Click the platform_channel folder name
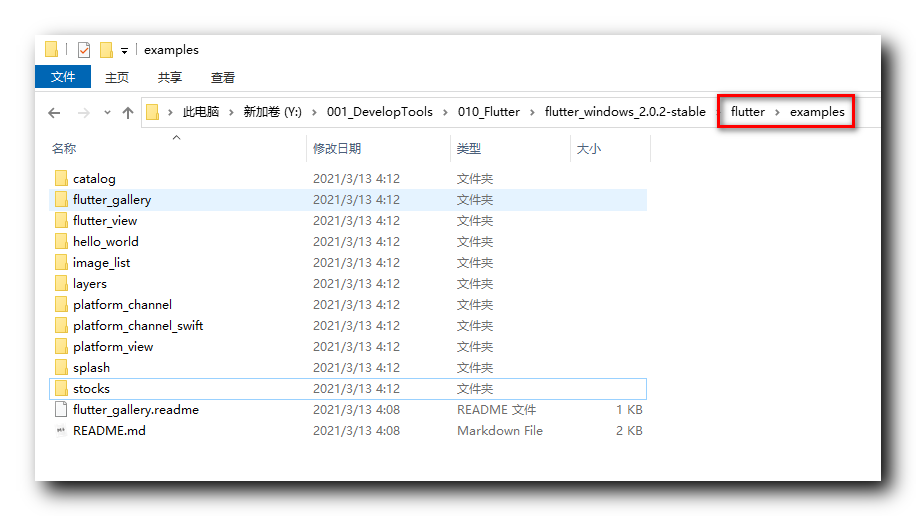This screenshot has width=916, height=516. pos(123,304)
